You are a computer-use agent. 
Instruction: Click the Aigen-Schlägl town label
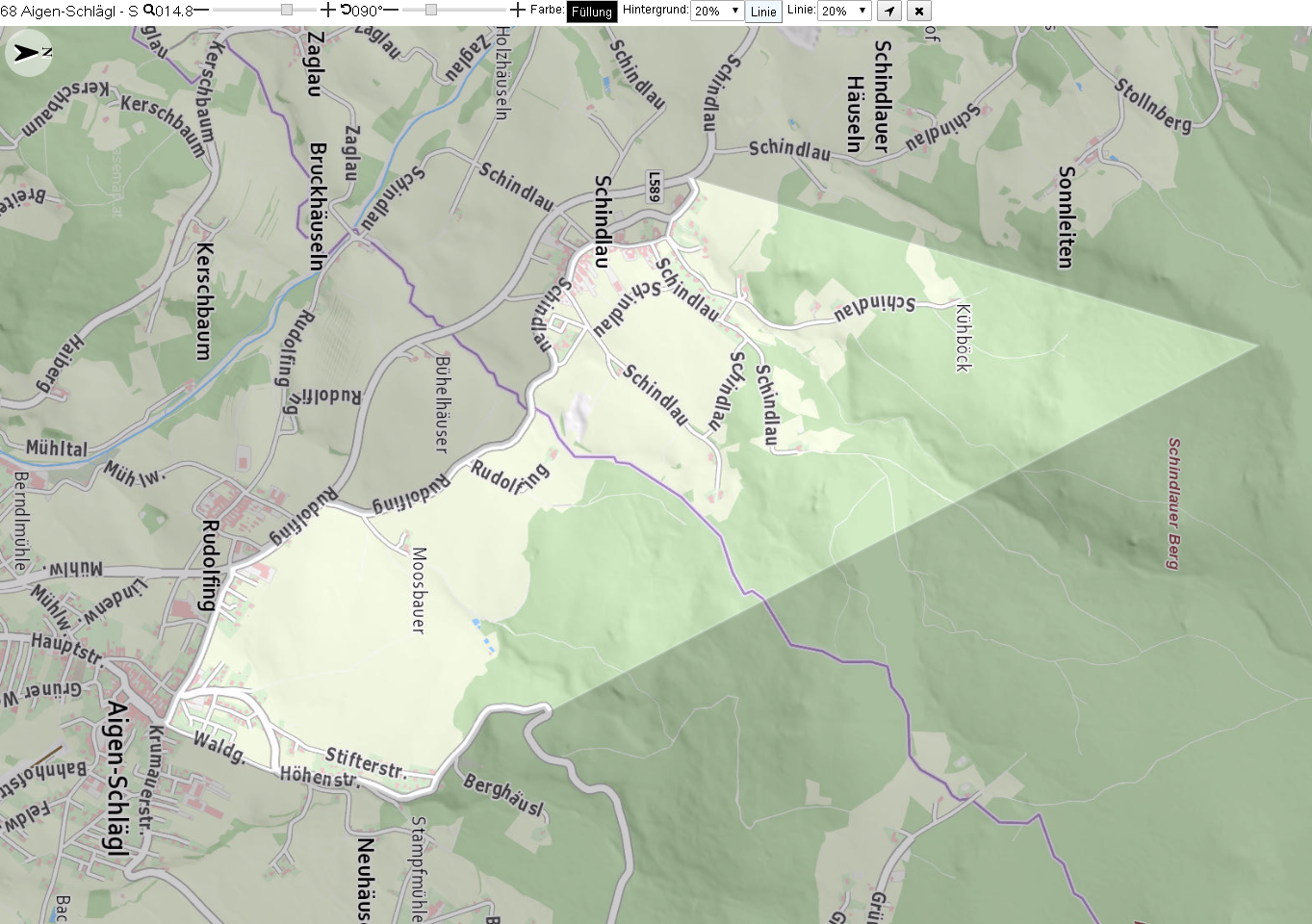point(116,778)
